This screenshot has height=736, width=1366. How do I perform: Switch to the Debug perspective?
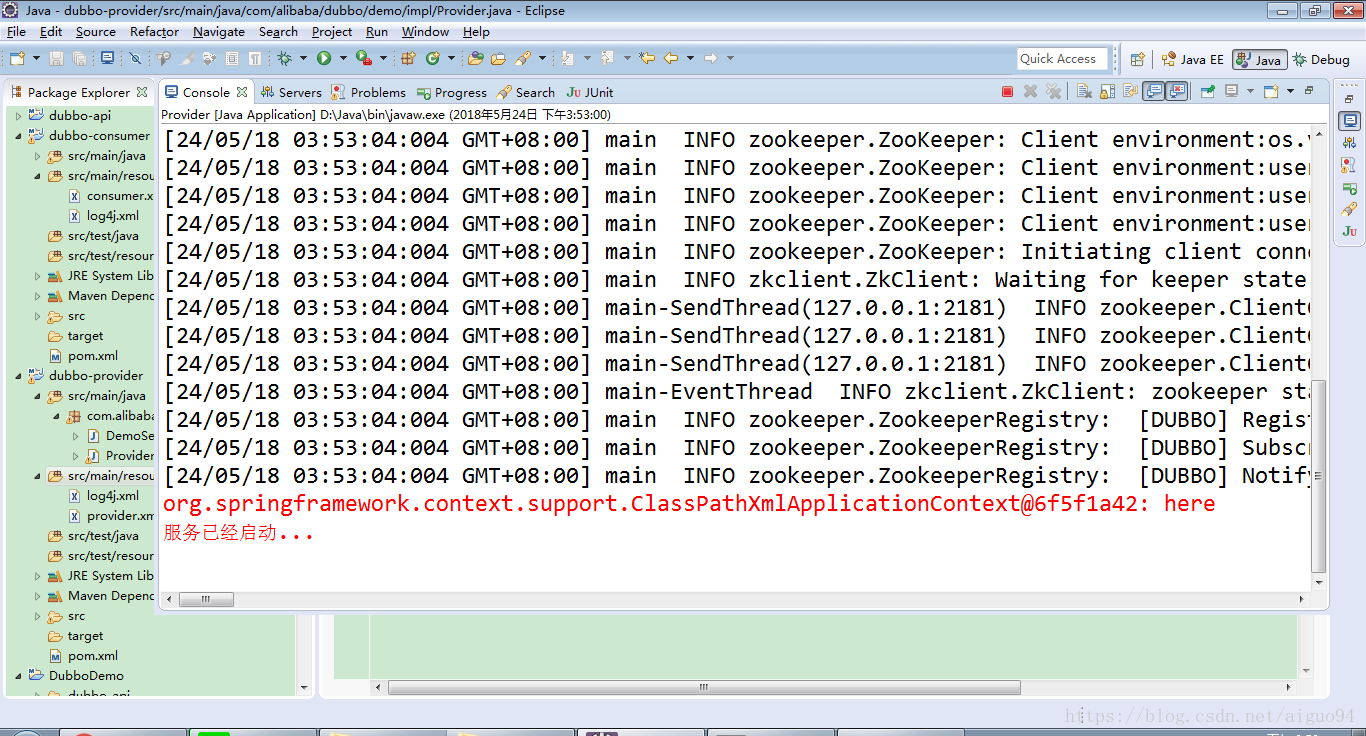coord(1322,60)
